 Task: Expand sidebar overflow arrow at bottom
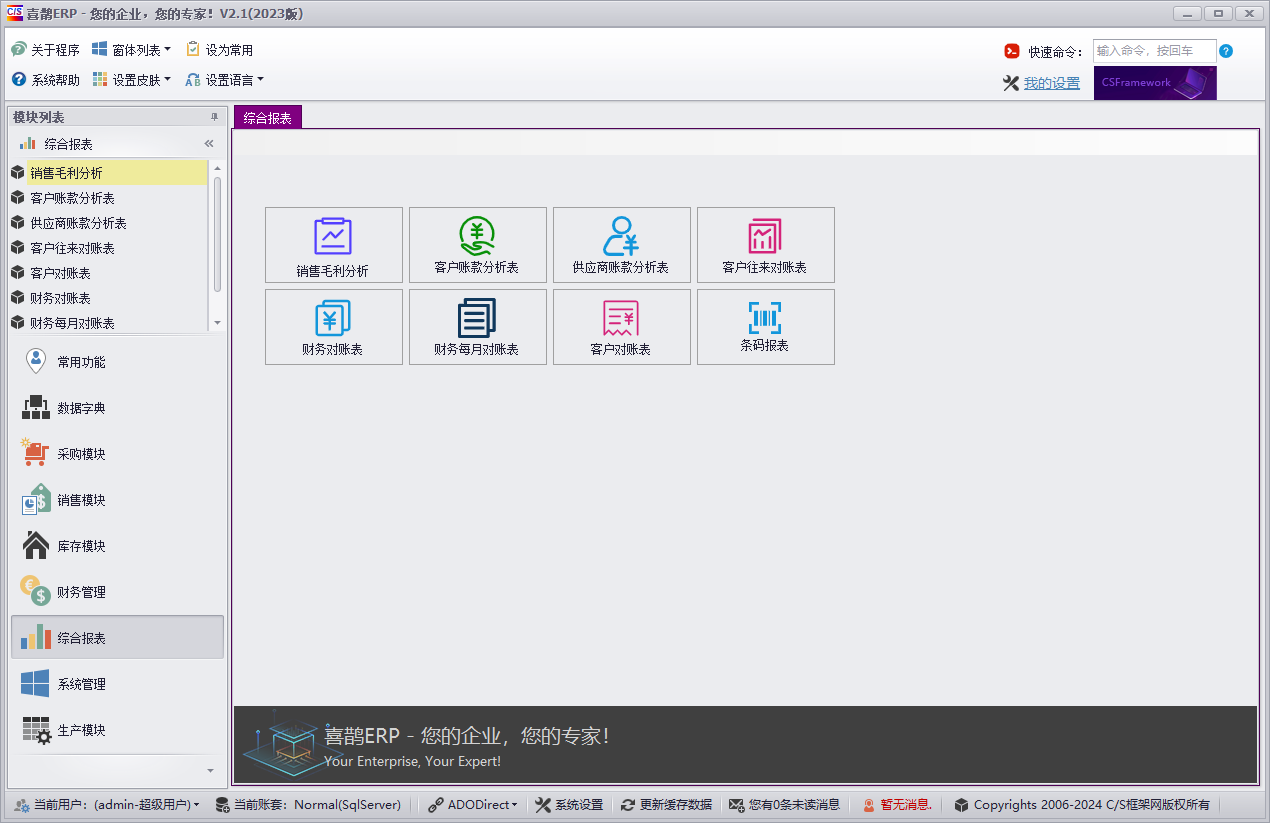[210, 771]
